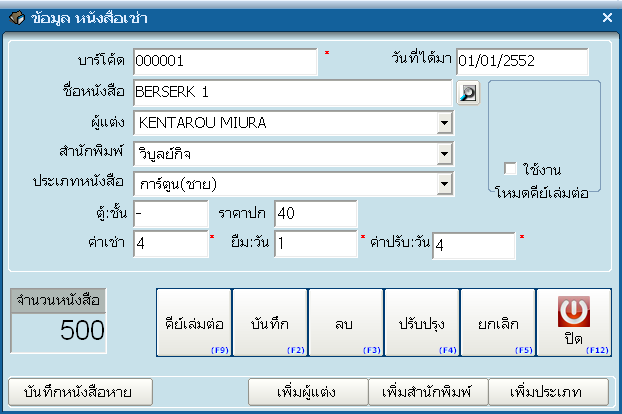Click the book count value 500
Image resolution: width=622 pixels, height=414 pixels.
click(82, 330)
